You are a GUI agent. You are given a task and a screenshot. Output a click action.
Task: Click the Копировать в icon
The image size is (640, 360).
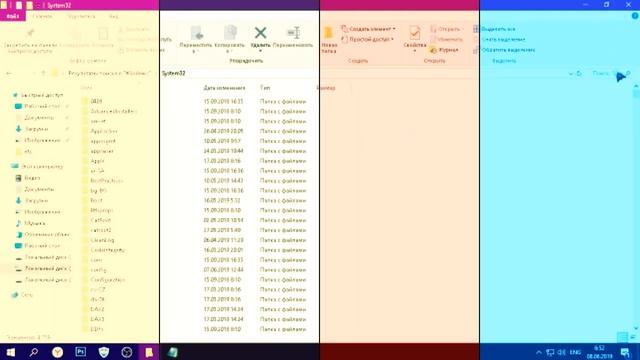pos(230,33)
